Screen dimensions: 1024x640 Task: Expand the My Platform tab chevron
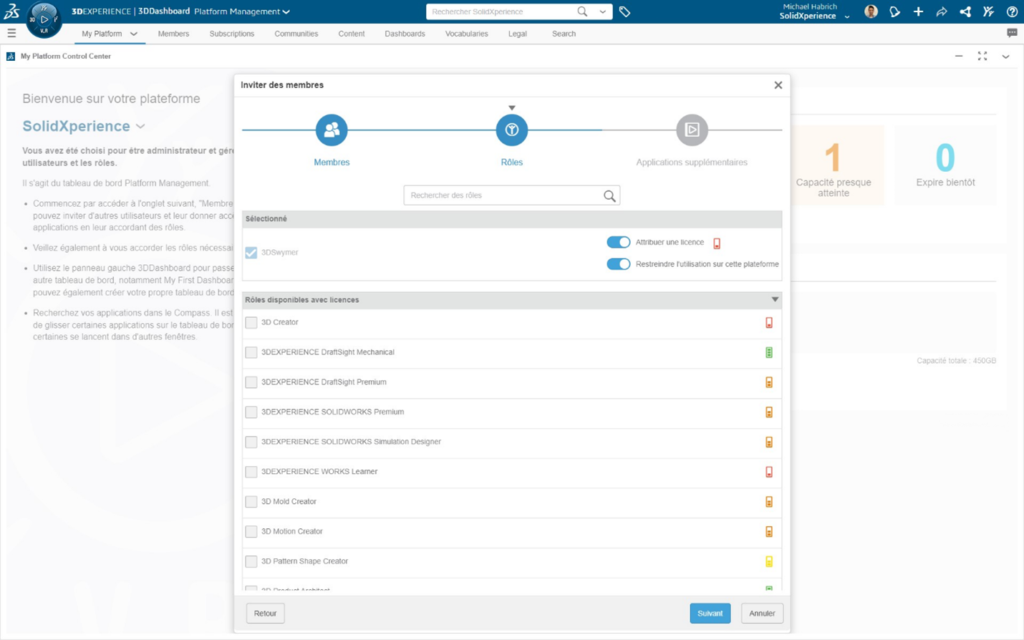(134, 34)
